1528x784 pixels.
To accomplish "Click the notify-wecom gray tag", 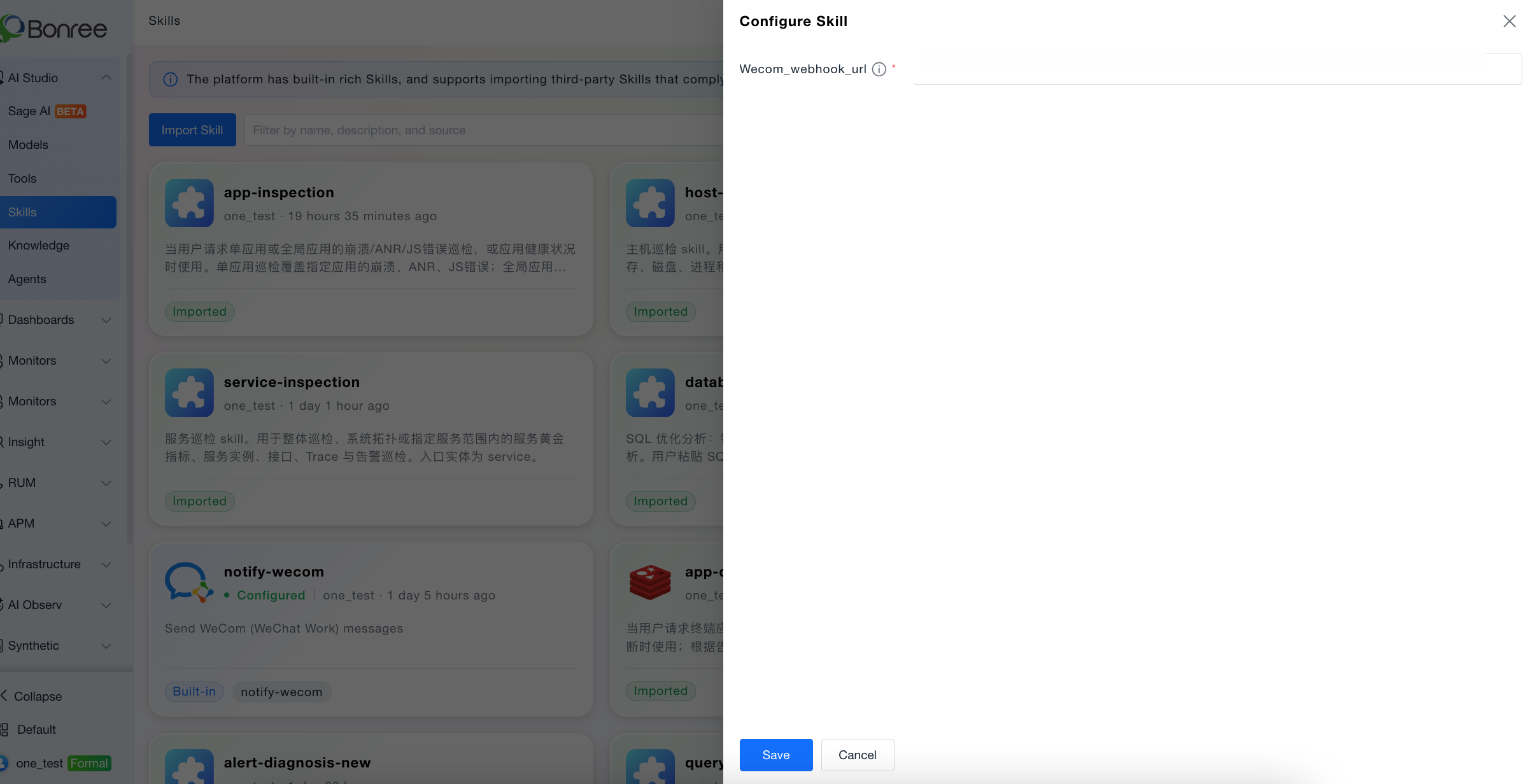I will click(x=281, y=692).
